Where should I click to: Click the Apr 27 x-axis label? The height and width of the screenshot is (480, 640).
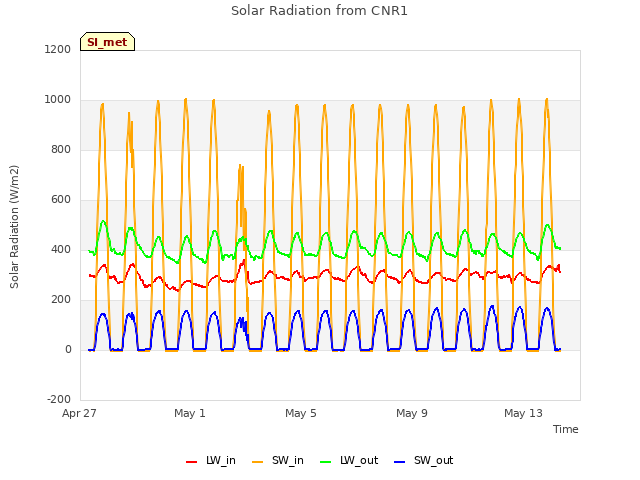pos(79,413)
